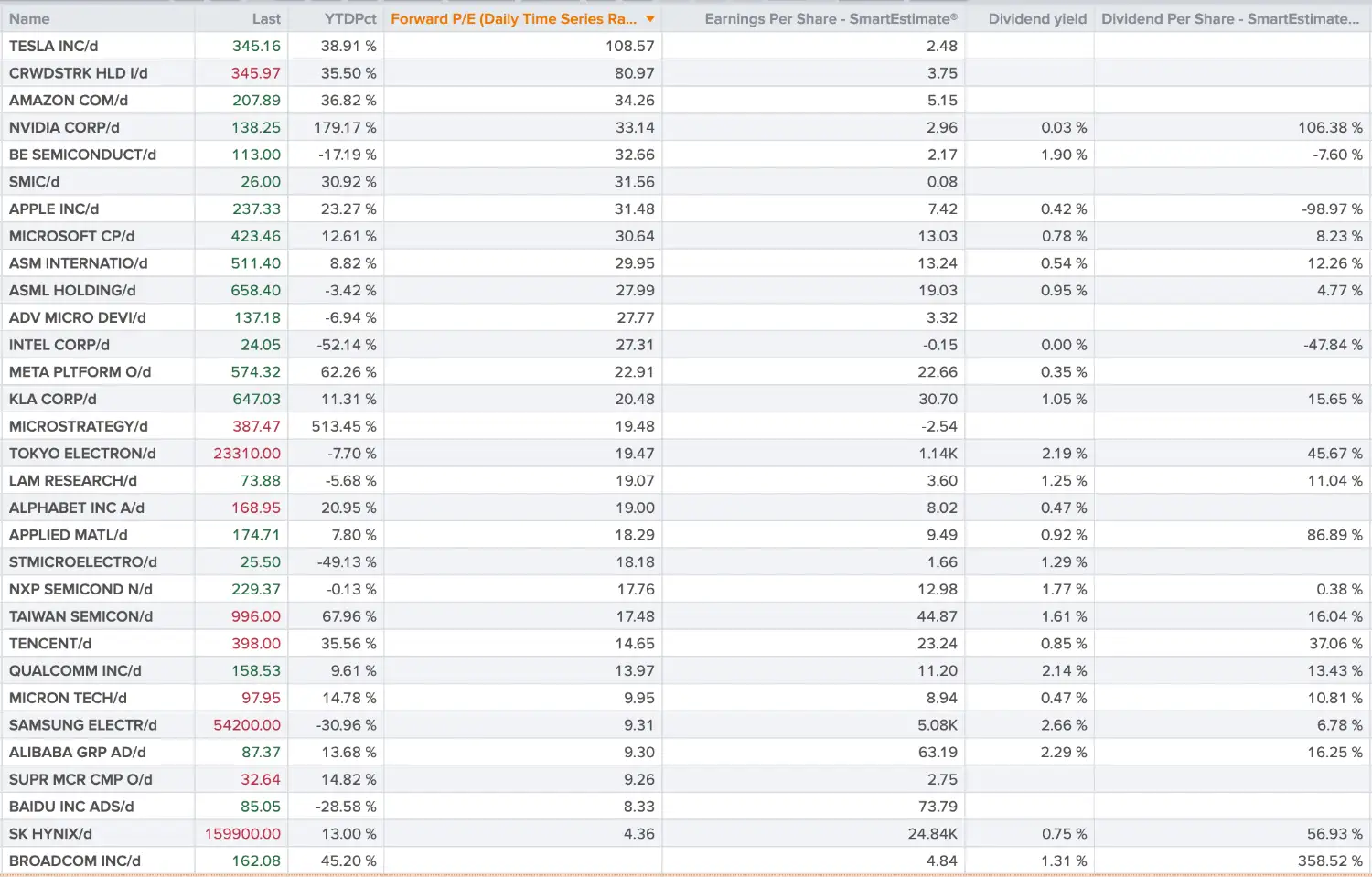Viewport: 1372px width, 877px height.
Task: Click the Dividend yield column header
Action: click(x=1037, y=19)
